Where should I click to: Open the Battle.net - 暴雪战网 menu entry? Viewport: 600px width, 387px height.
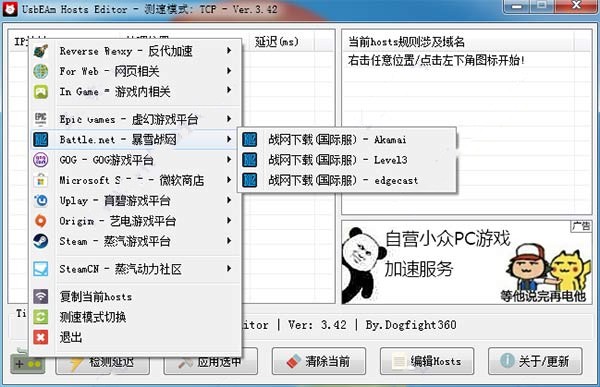[x=135, y=140]
